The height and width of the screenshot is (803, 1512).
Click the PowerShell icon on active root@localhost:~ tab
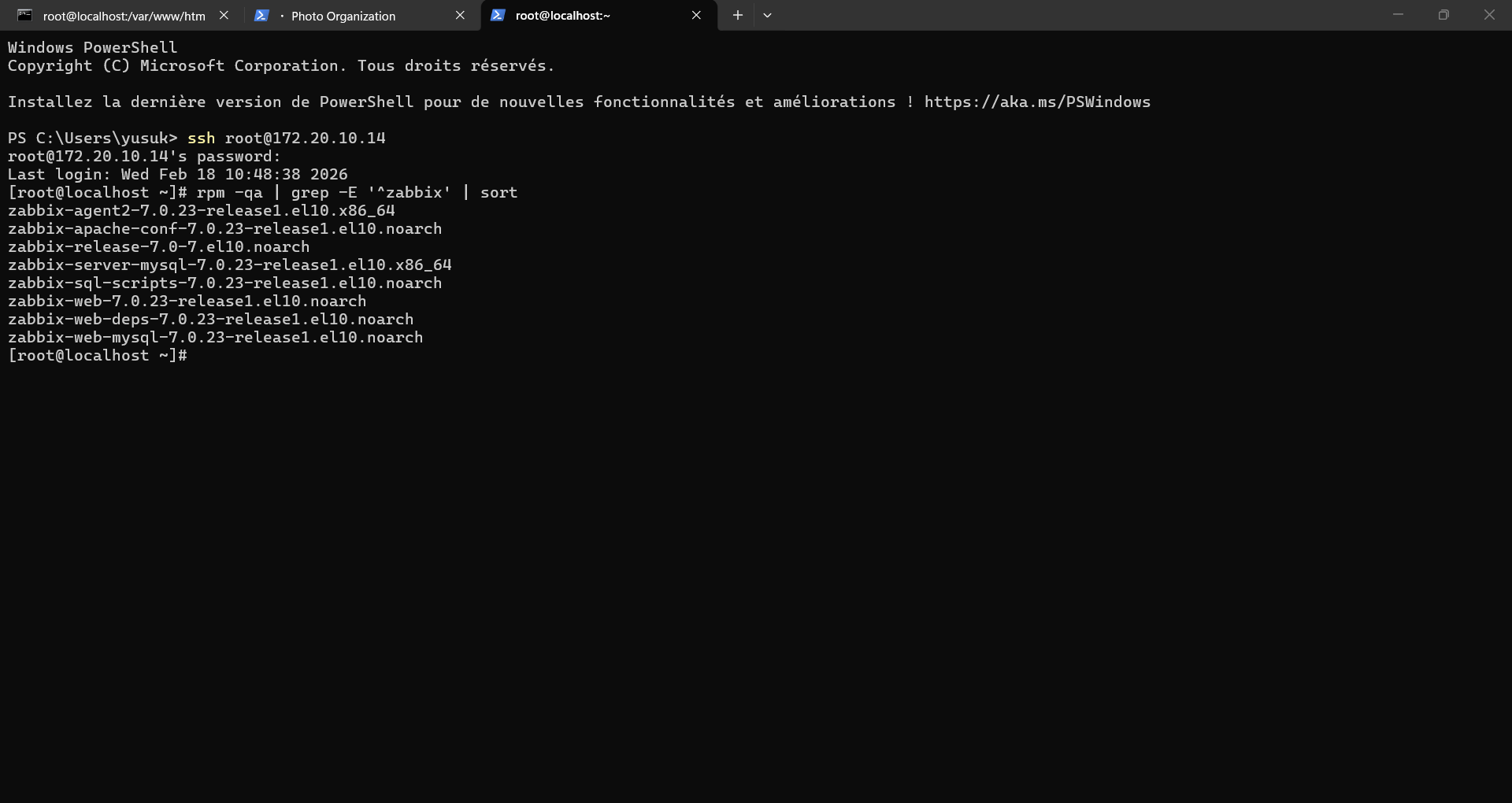coord(498,15)
